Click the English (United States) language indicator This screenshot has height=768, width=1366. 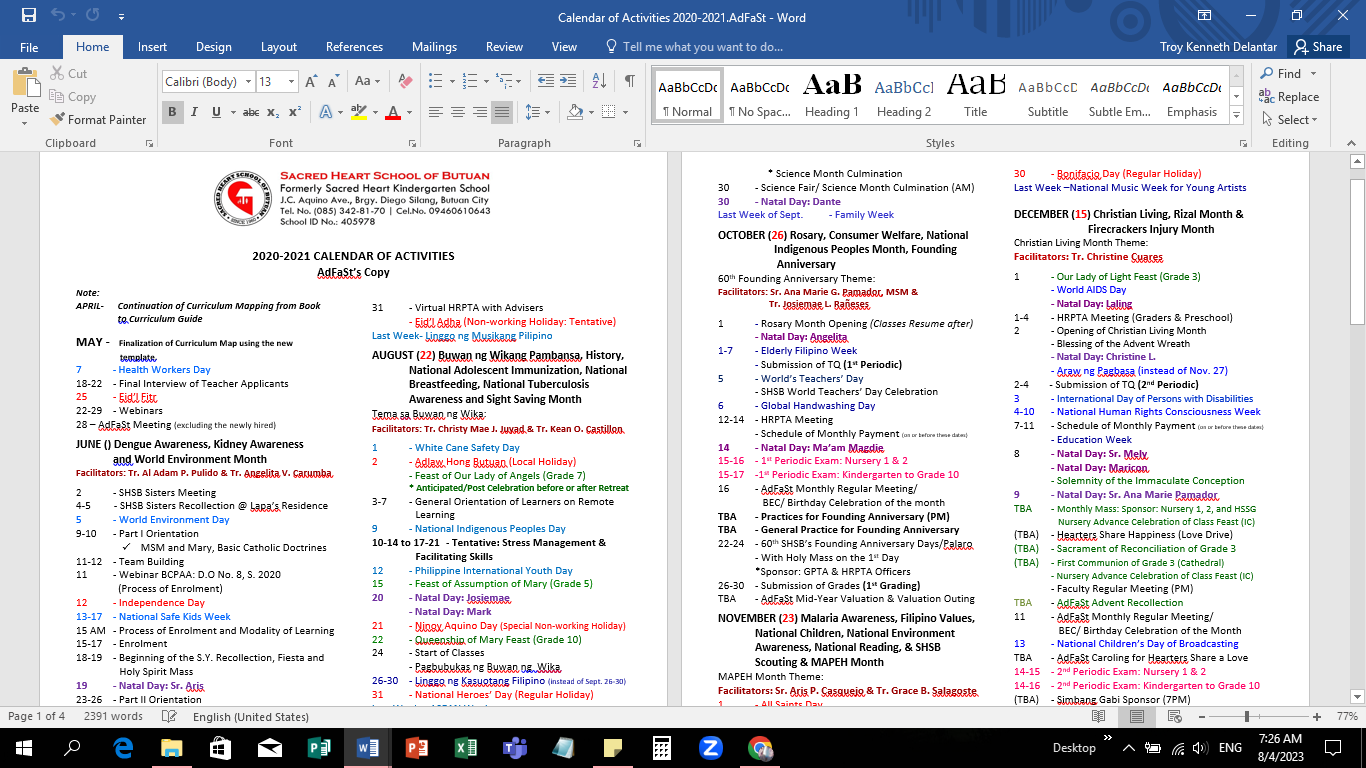click(250, 717)
